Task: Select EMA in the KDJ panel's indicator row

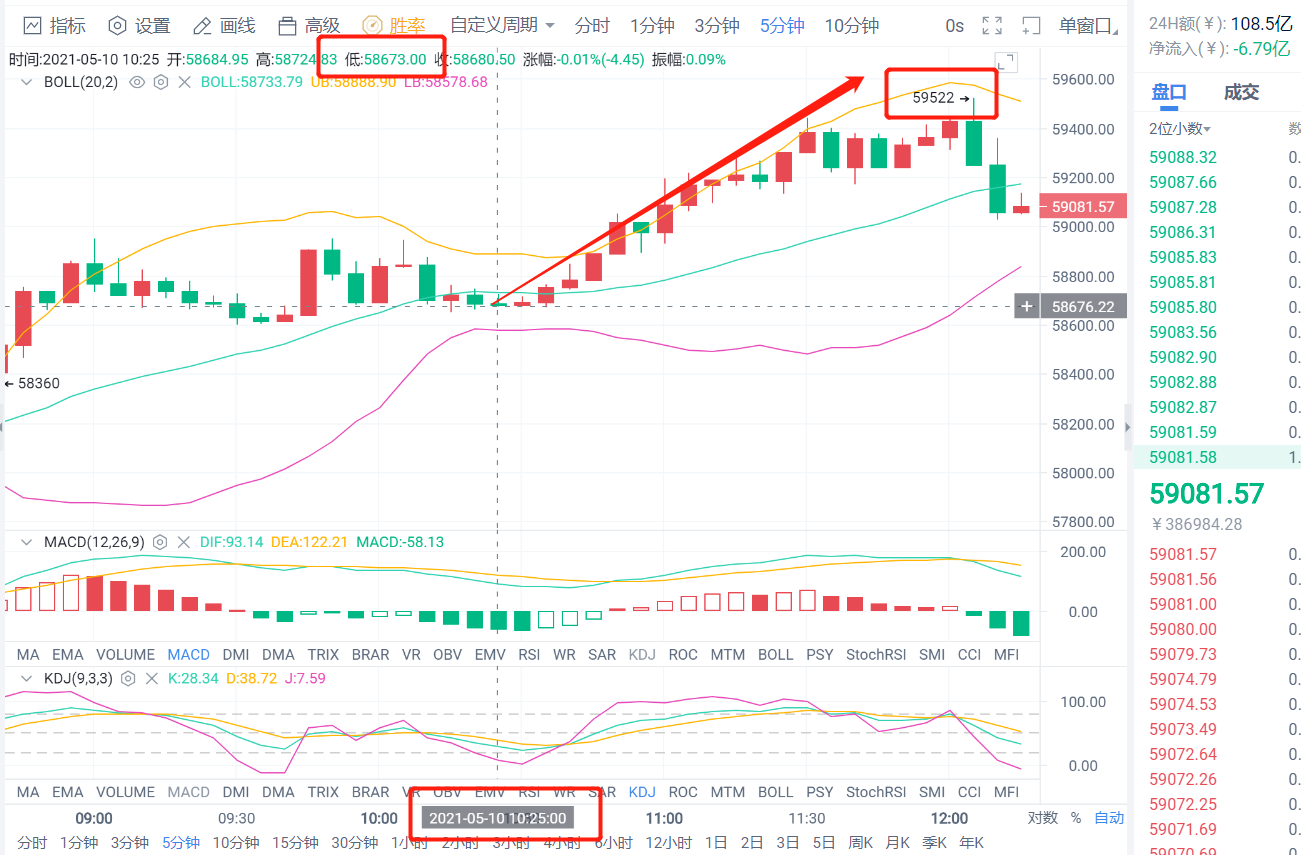Action: pos(68,792)
